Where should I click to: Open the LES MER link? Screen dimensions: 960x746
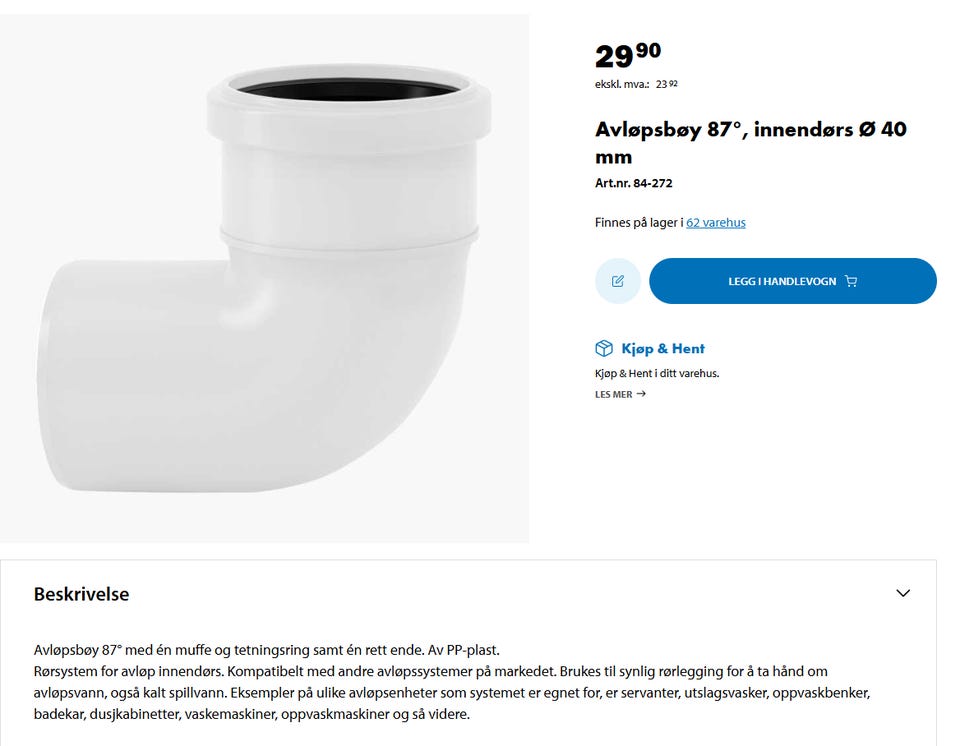click(x=614, y=394)
